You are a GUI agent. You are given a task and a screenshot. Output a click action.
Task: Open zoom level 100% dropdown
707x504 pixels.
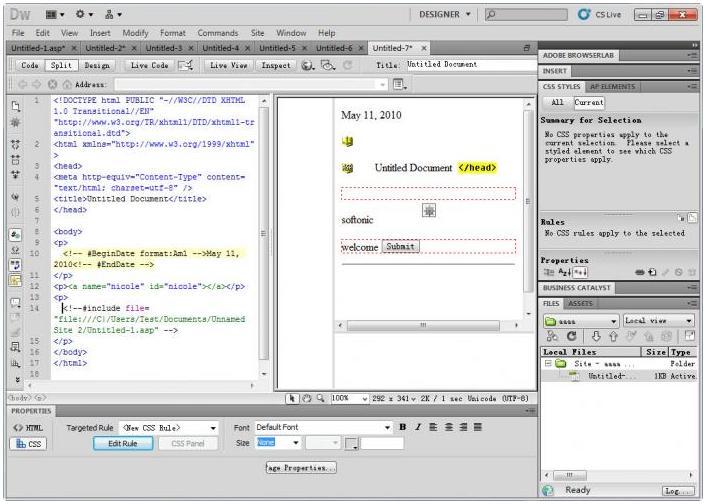(349, 399)
